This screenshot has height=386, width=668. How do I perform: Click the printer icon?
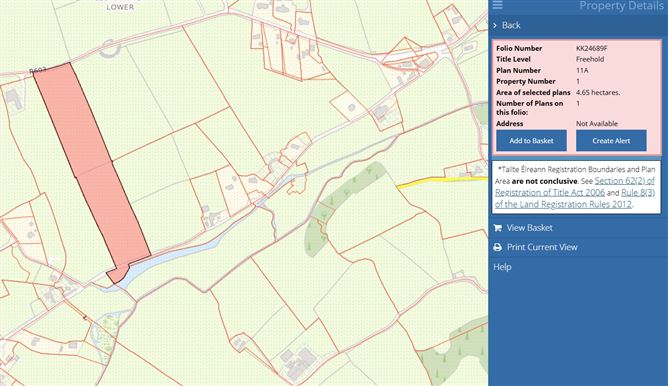coord(497,247)
